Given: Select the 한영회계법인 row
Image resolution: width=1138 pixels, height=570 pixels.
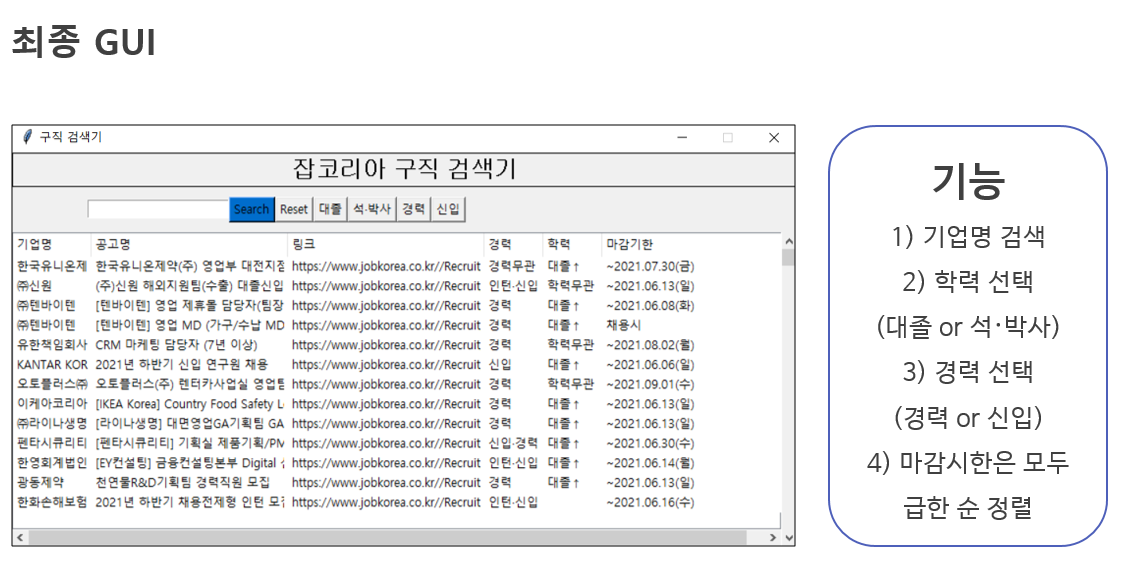Looking at the screenshot, I should 396,463.
